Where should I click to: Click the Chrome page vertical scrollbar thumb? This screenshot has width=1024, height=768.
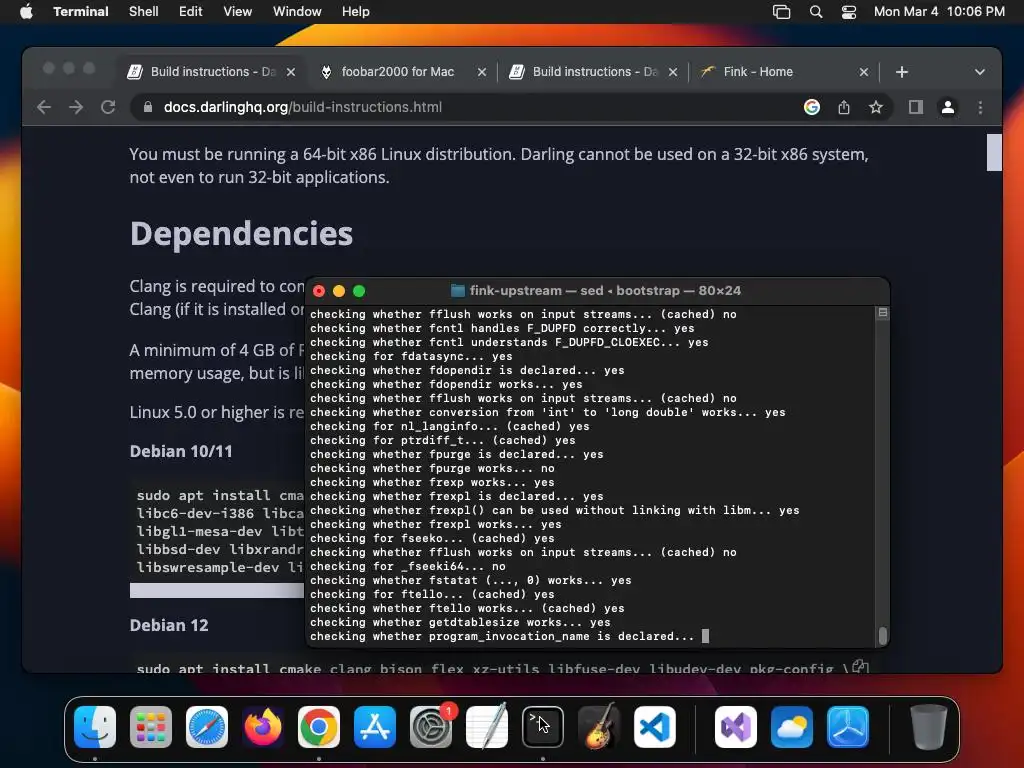click(x=994, y=152)
